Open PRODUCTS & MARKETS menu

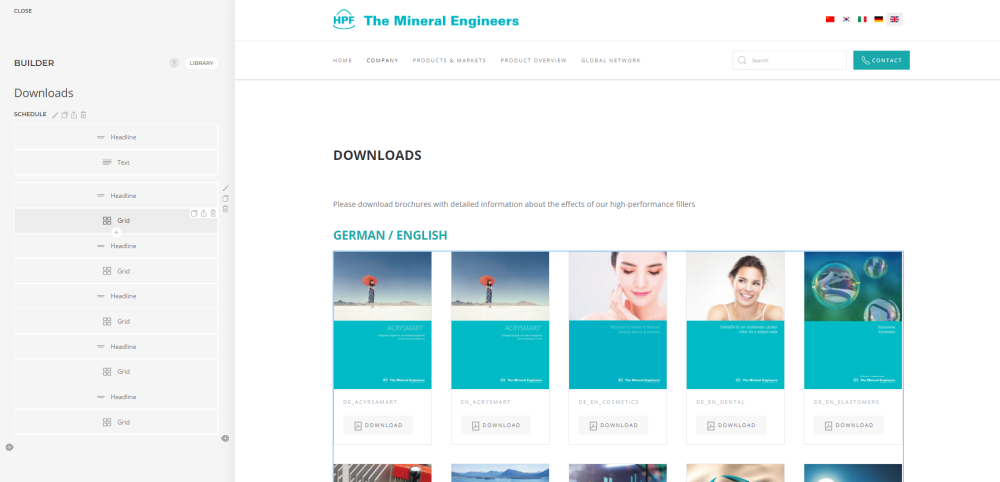[449, 61]
